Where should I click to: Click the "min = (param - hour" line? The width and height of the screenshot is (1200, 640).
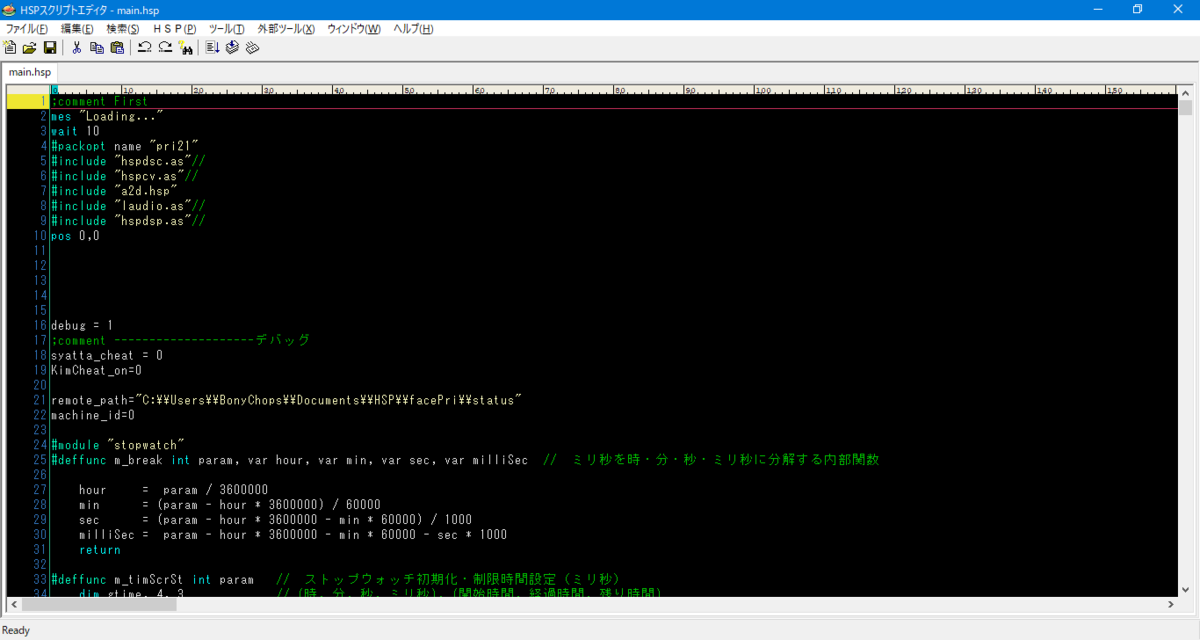(230, 505)
